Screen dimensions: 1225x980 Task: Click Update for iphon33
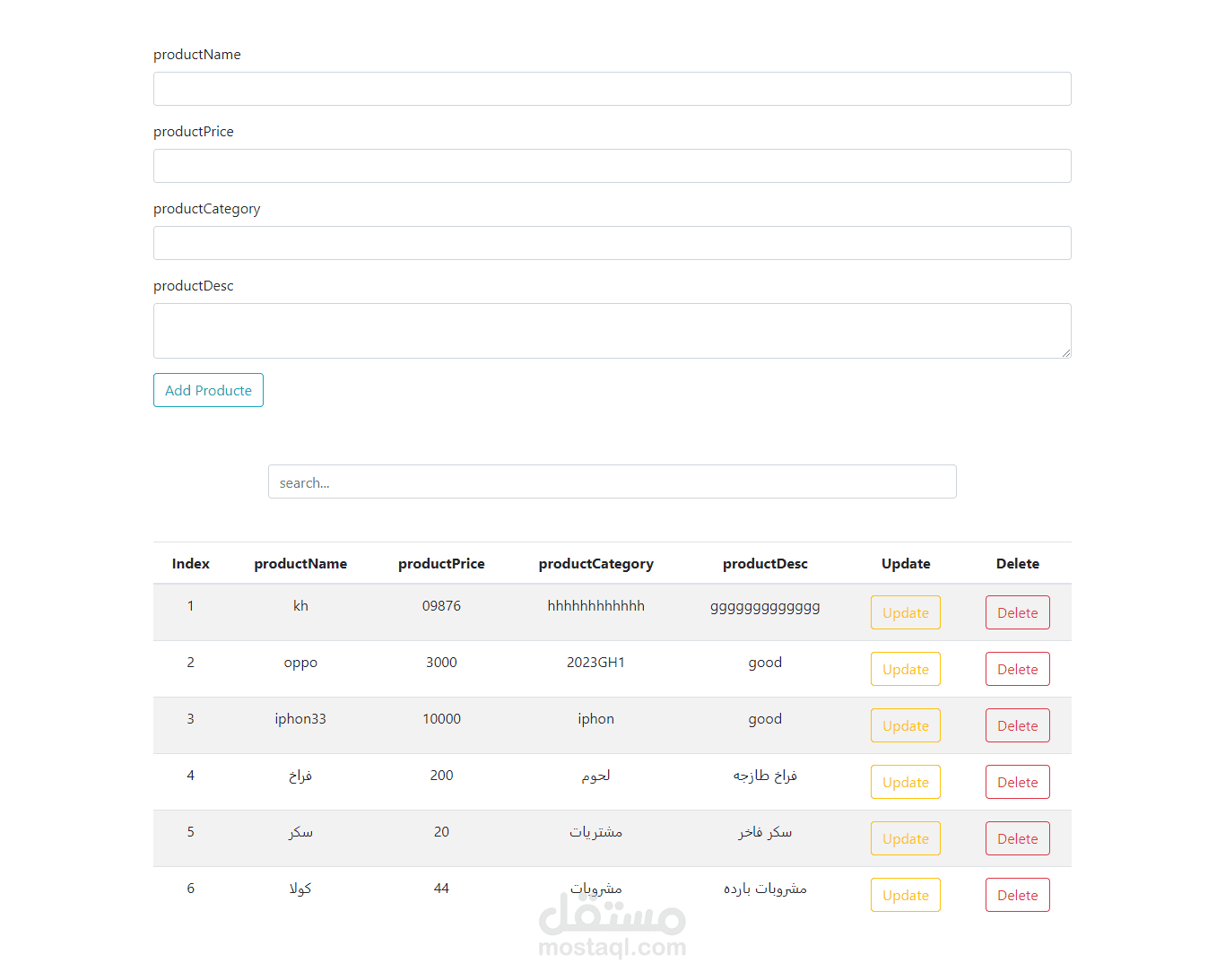(905, 725)
